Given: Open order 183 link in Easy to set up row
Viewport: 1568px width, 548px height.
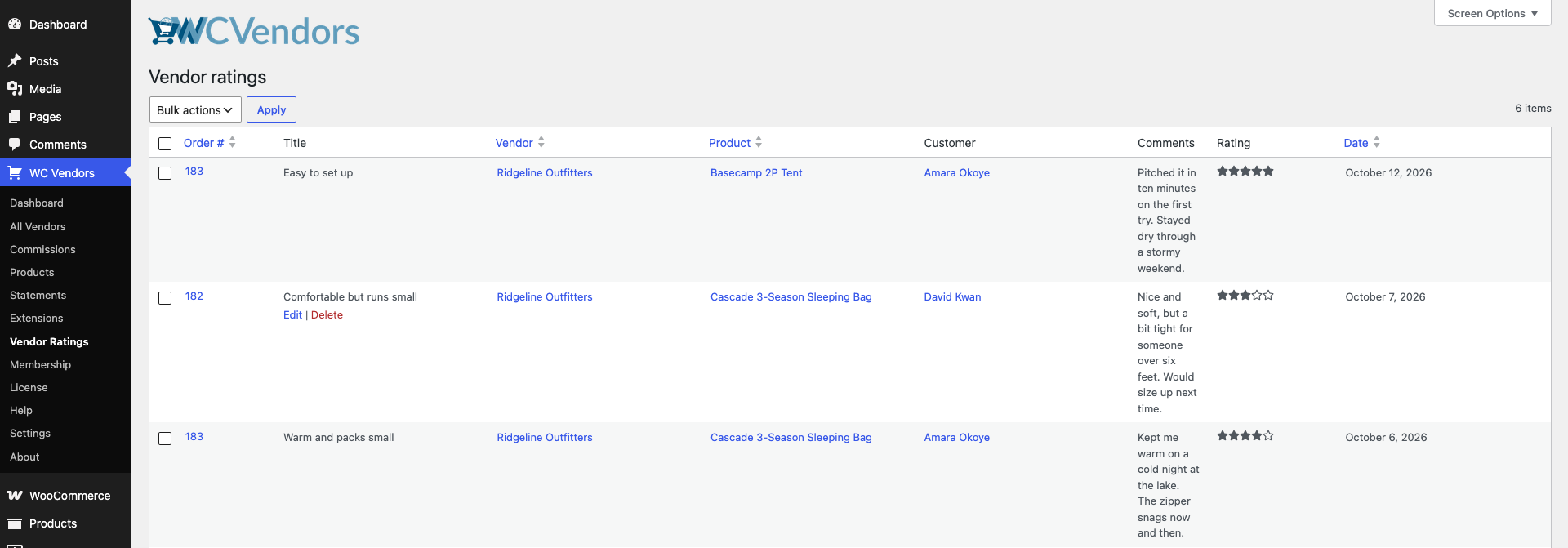Looking at the screenshot, I should tap(194, 171).
